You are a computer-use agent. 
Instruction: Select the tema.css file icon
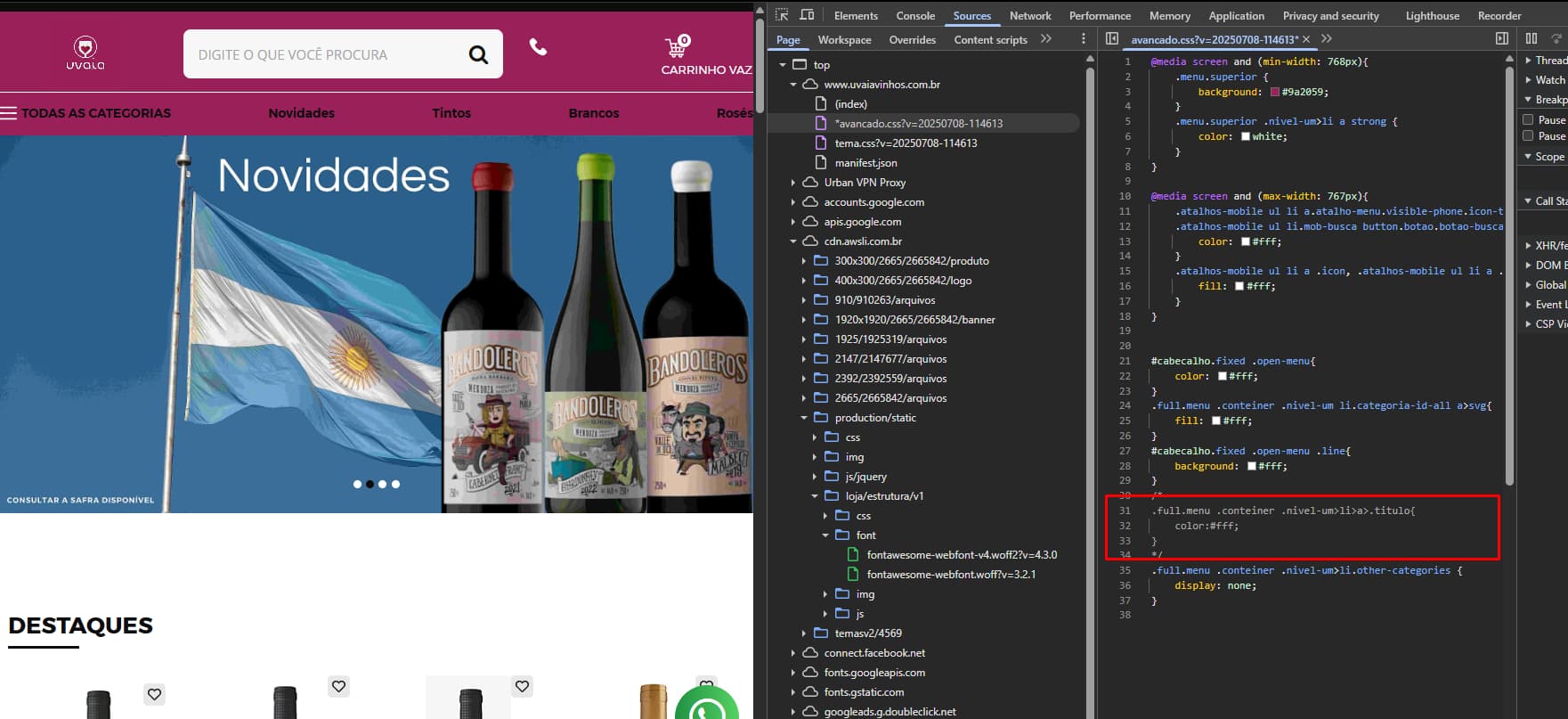(822, 143)
